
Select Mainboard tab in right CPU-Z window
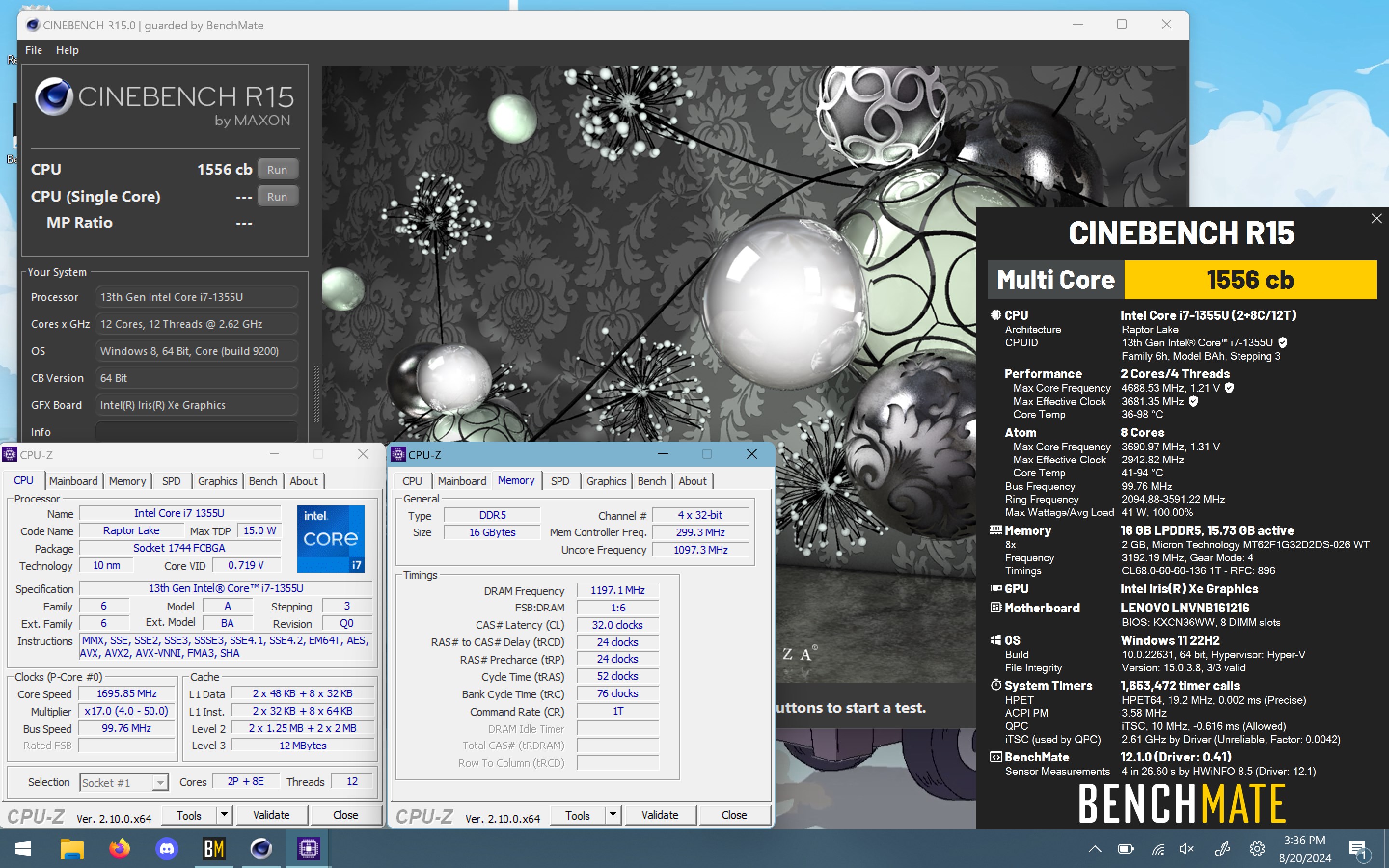click(462, 481)
